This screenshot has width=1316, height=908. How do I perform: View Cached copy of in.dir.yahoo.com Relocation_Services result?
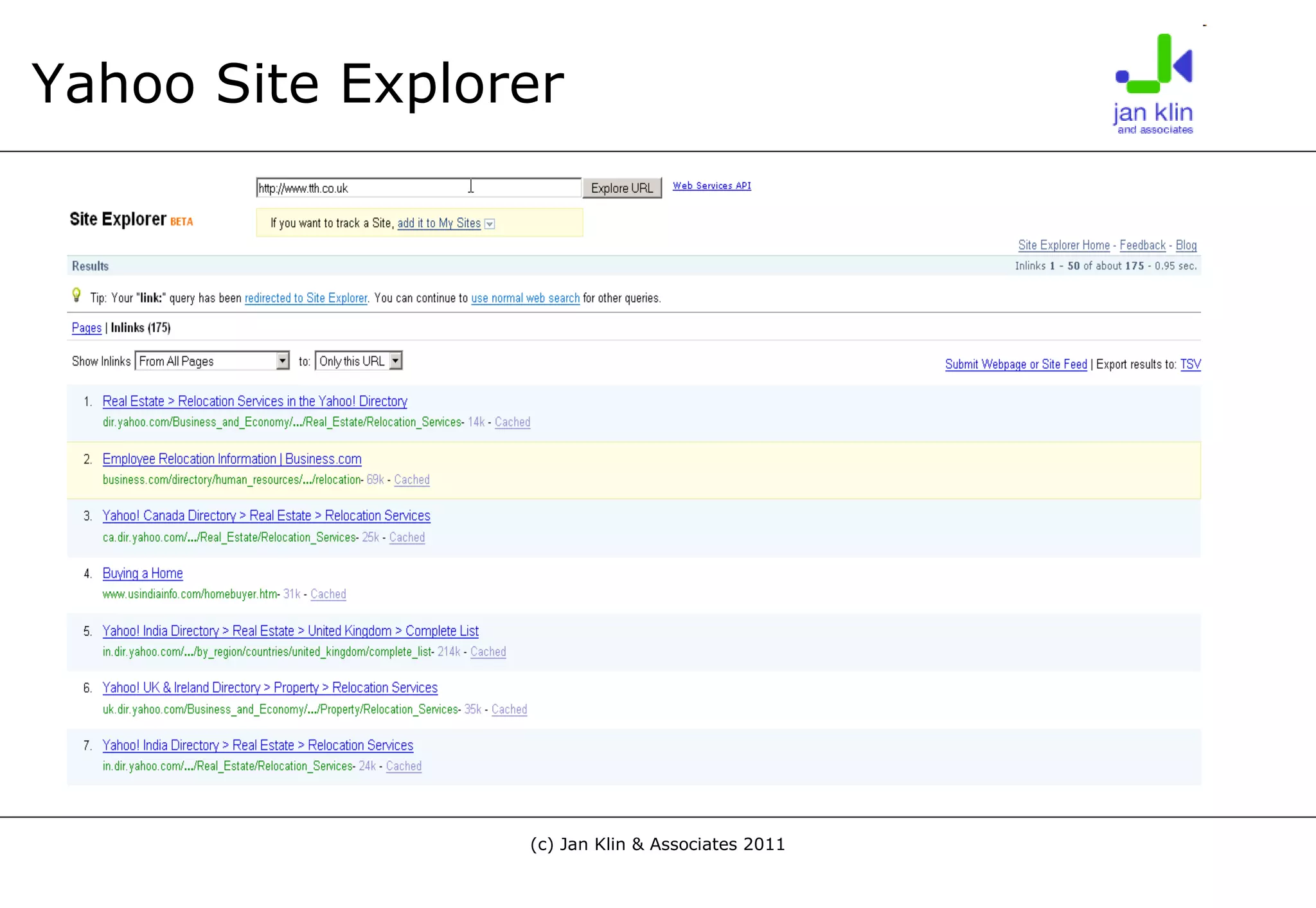coord(404,766)
